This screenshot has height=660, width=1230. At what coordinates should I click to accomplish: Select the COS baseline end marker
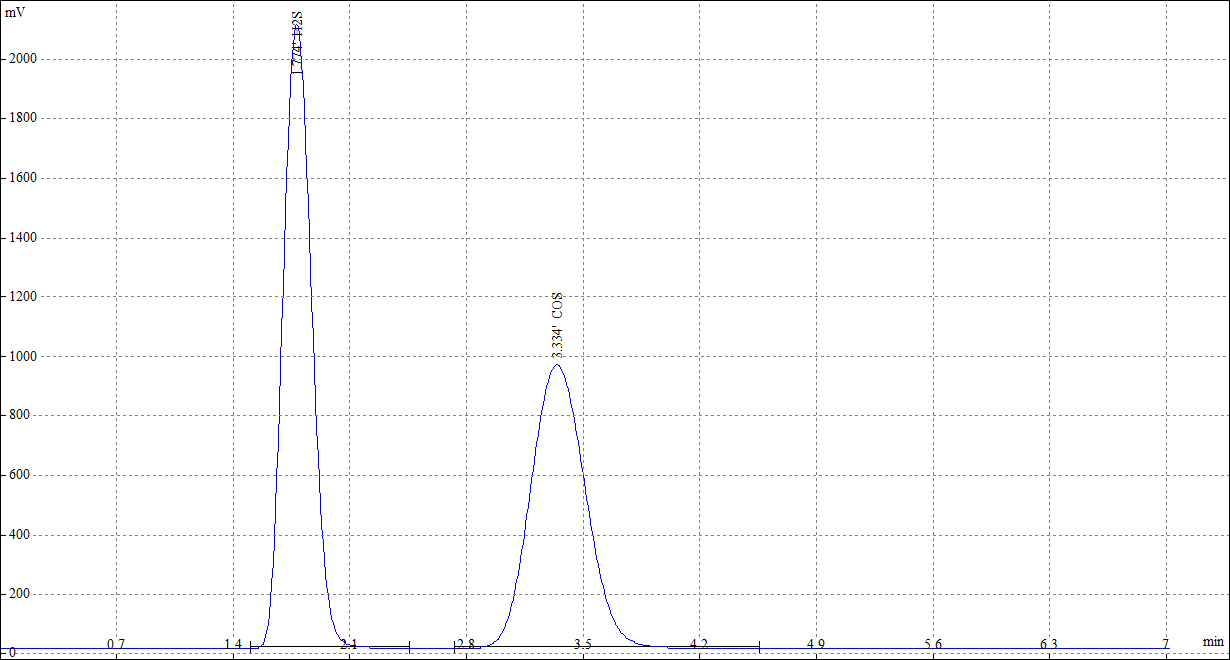coord(759,648)
